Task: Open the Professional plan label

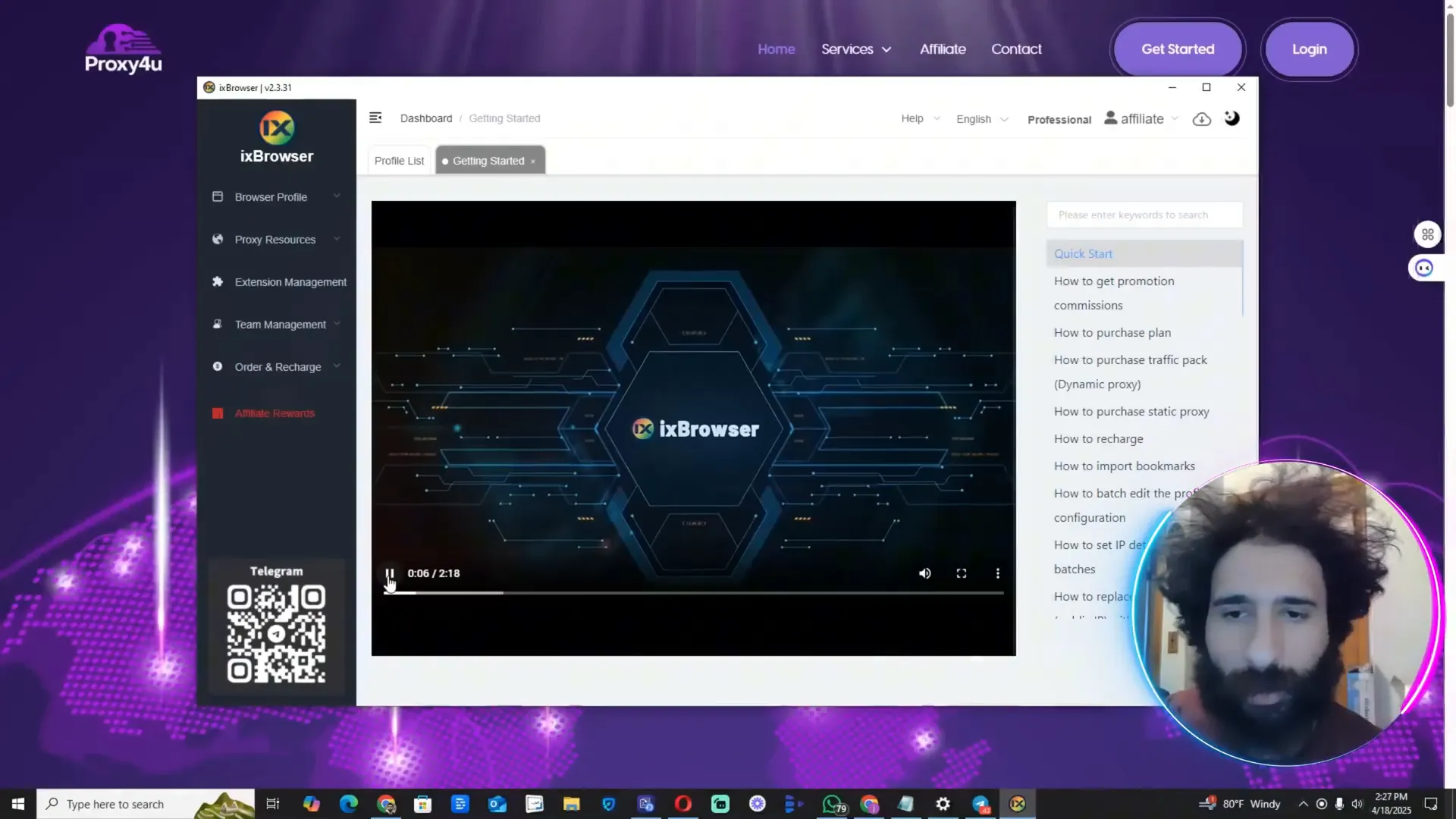Action: pos(1059,119)
